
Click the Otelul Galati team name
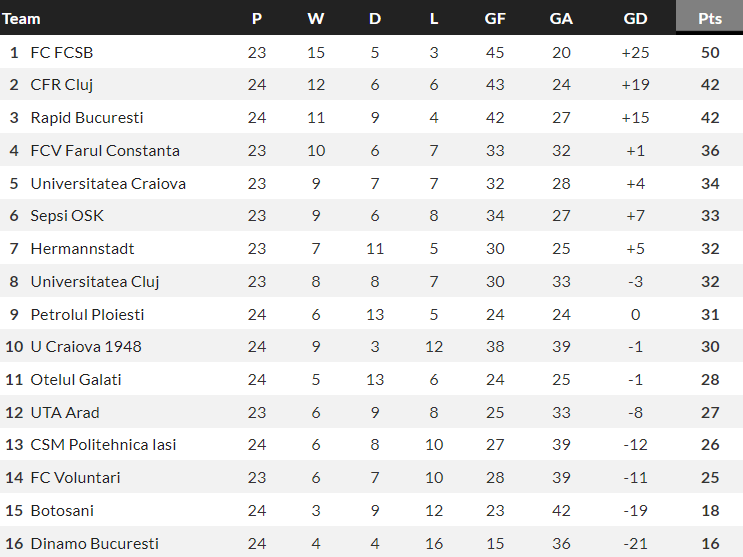[76, 380]
